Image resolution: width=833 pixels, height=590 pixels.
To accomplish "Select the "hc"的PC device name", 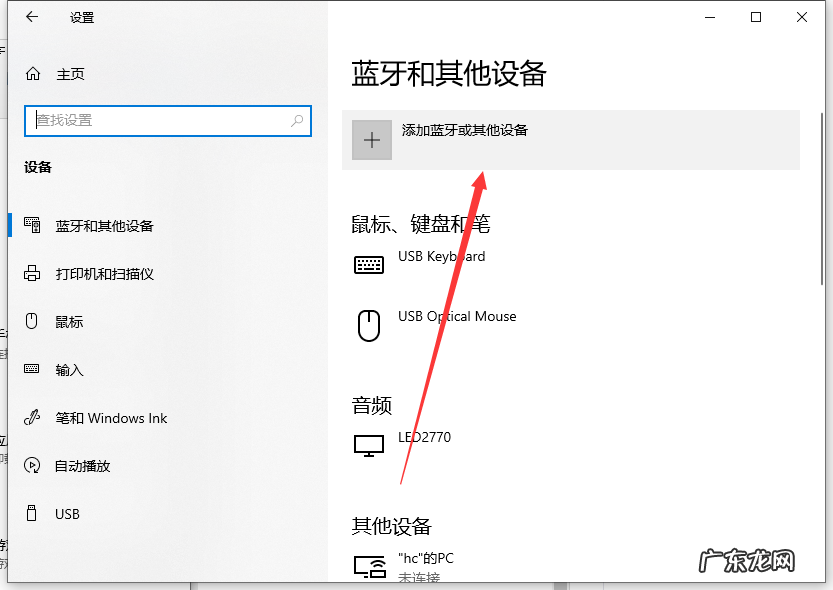I will [x=426, y=559].
